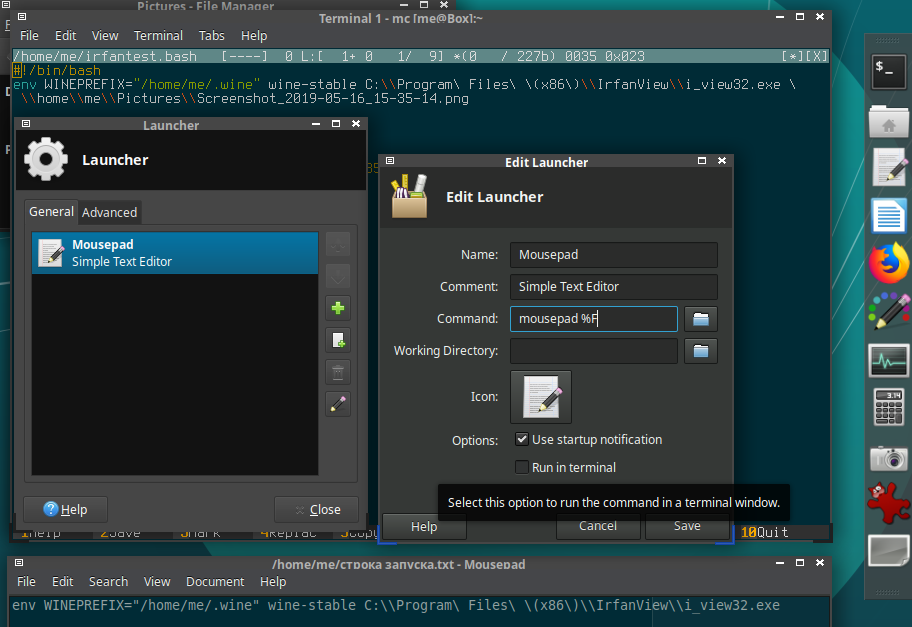Open the Terminal window menu icon
912x627 pixels.
point(22,17)
